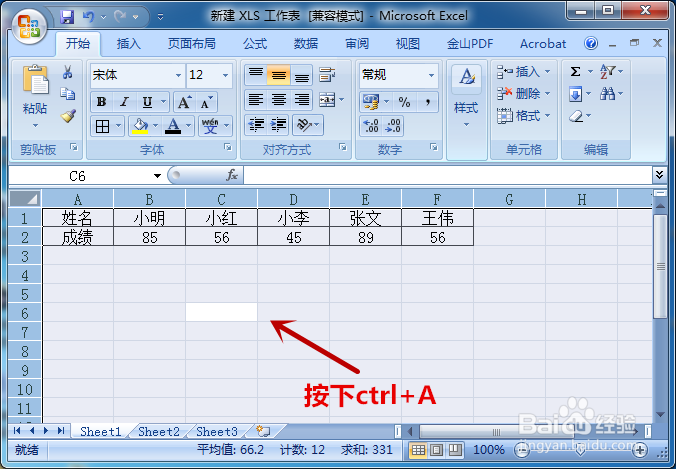Viewport: 676px width, 469px height.
Task: Click the Office button orb
Action: click(29, 27)
